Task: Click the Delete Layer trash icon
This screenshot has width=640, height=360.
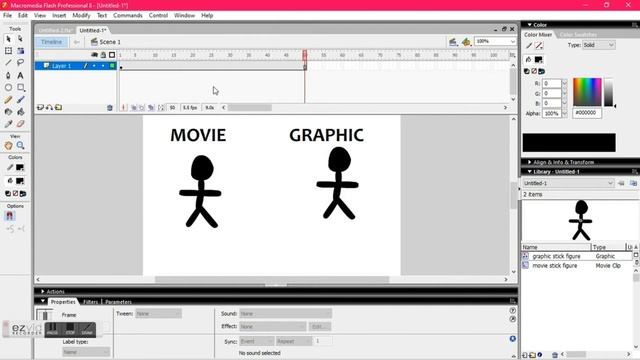Action: point(110,108)
